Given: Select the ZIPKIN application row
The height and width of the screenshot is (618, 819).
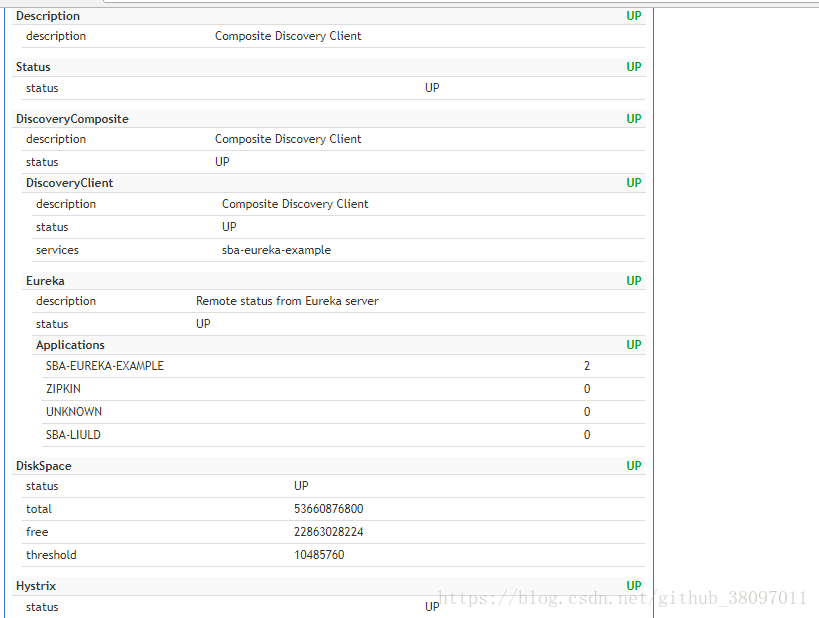Looking at the screenshot, I should [343, 389].
